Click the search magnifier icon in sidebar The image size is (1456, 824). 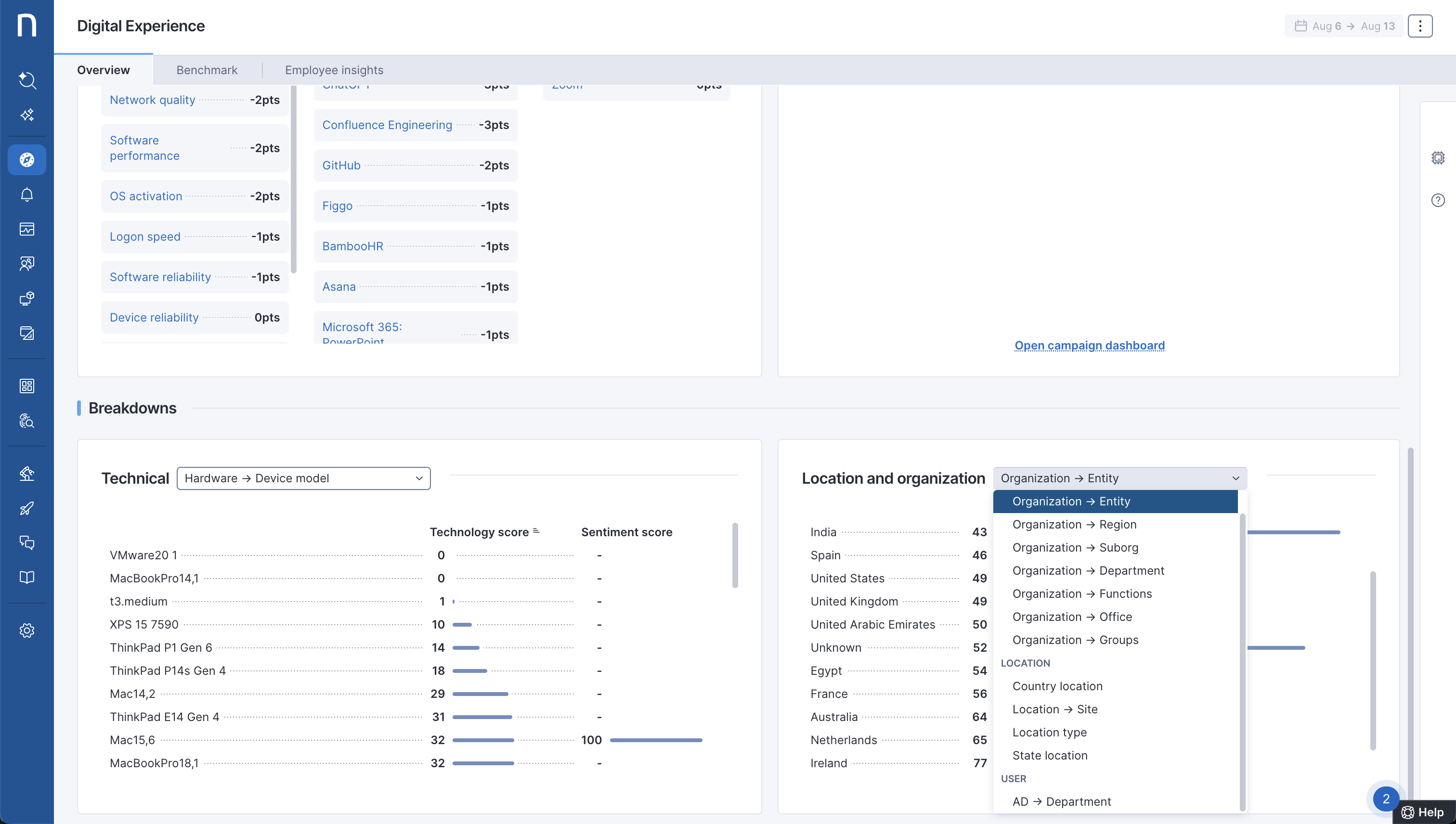[x=26, y=80]
